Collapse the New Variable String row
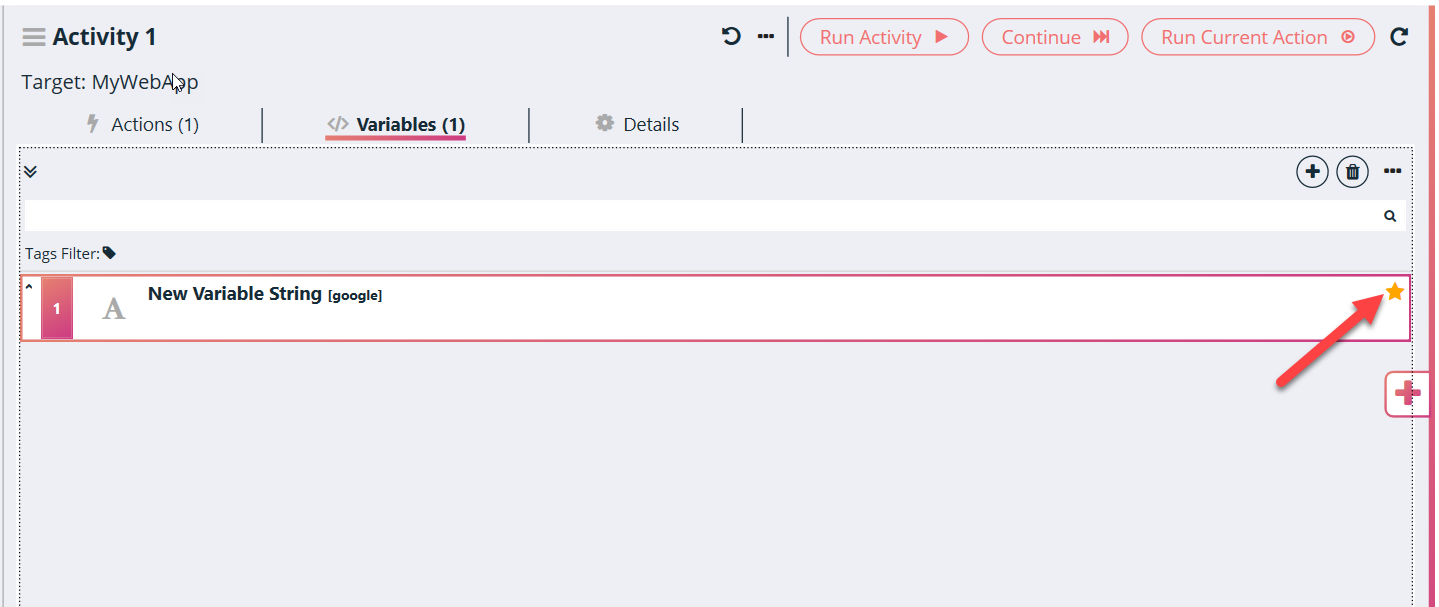 click(29, 288)
